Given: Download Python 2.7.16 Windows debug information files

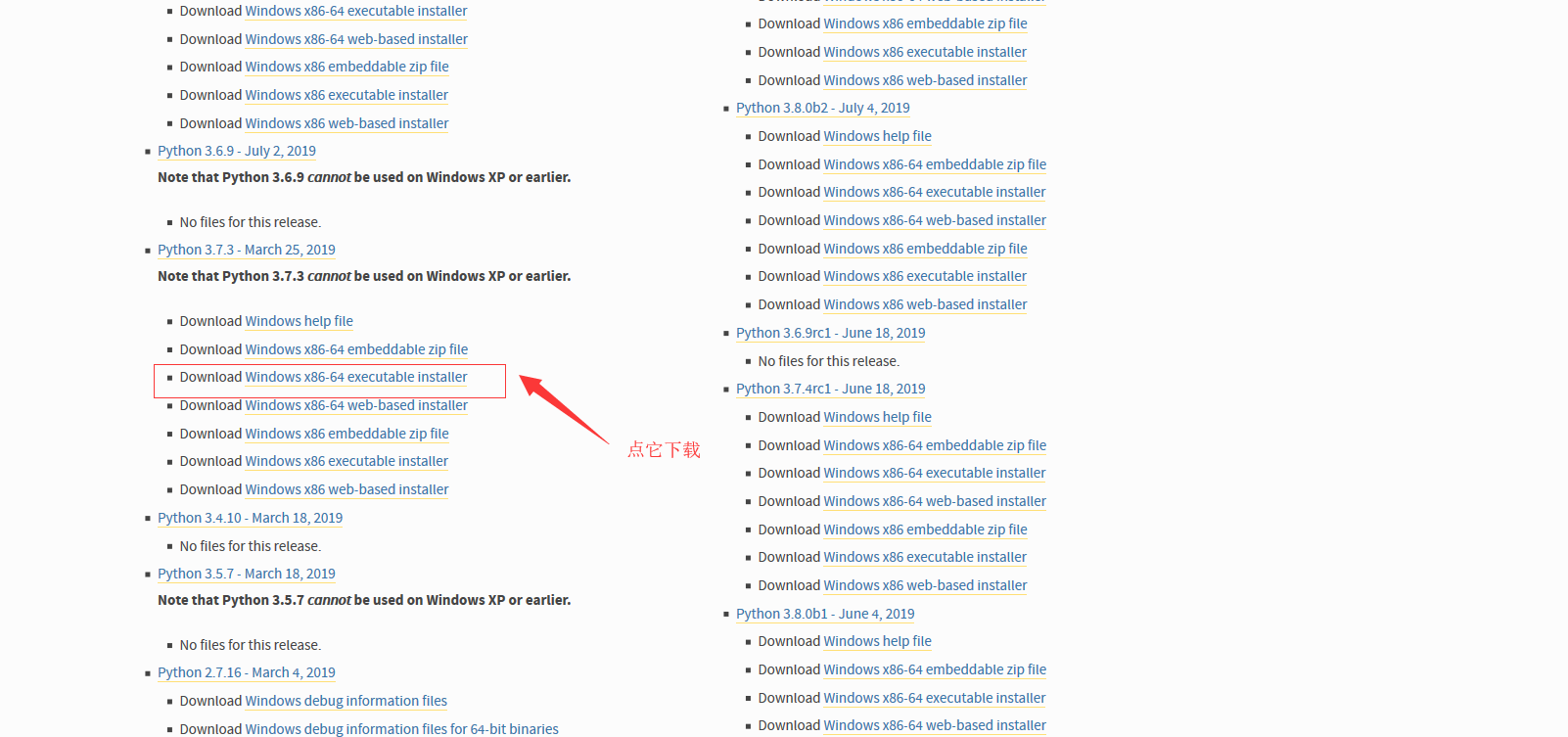Looking at the screenshot, I should click(x=346, y=701).
